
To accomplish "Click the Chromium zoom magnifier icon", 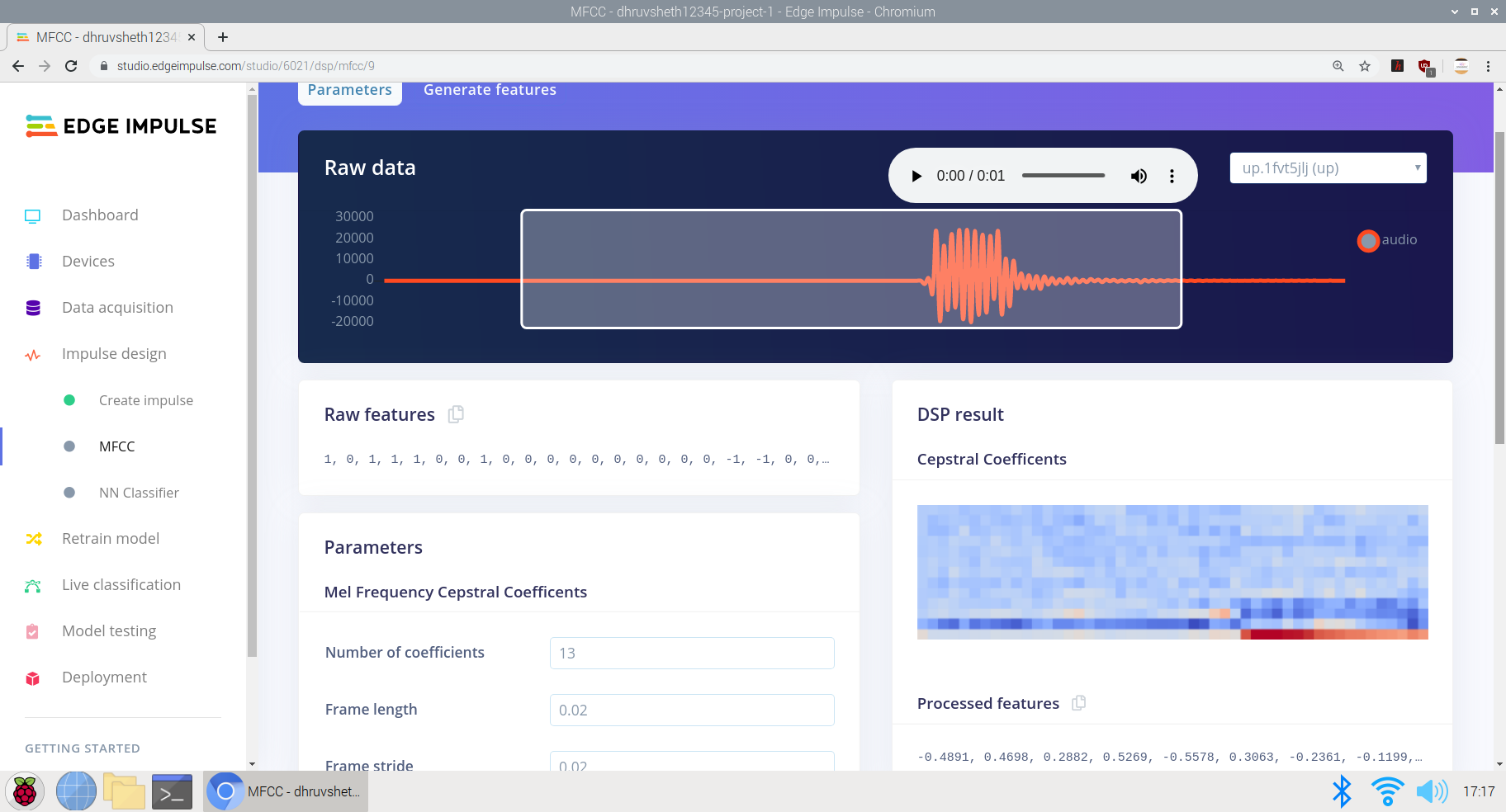I will click(1338, 66).
